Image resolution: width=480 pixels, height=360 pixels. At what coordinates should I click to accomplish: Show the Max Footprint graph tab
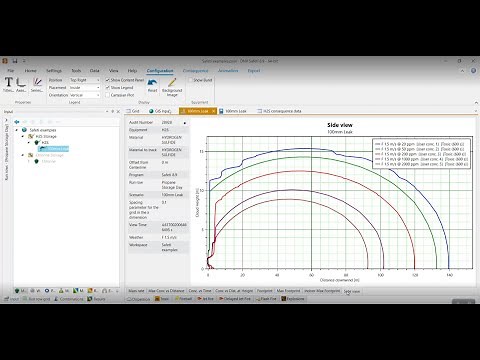pos(288,291)
